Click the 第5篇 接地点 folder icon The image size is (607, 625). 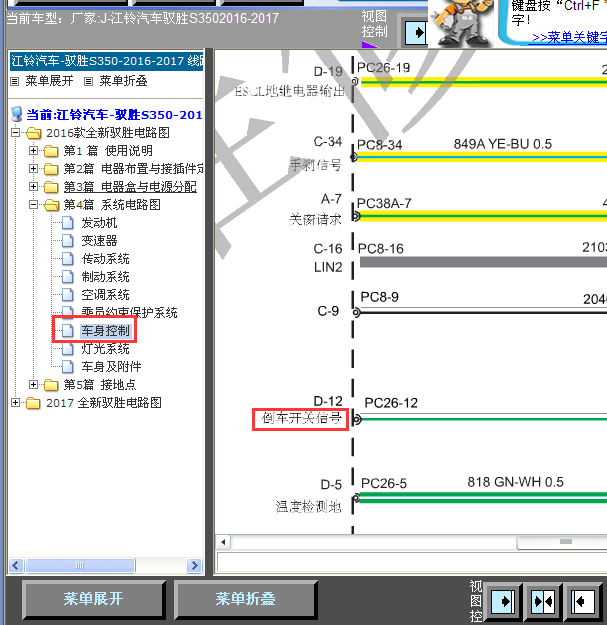[51, 385]
